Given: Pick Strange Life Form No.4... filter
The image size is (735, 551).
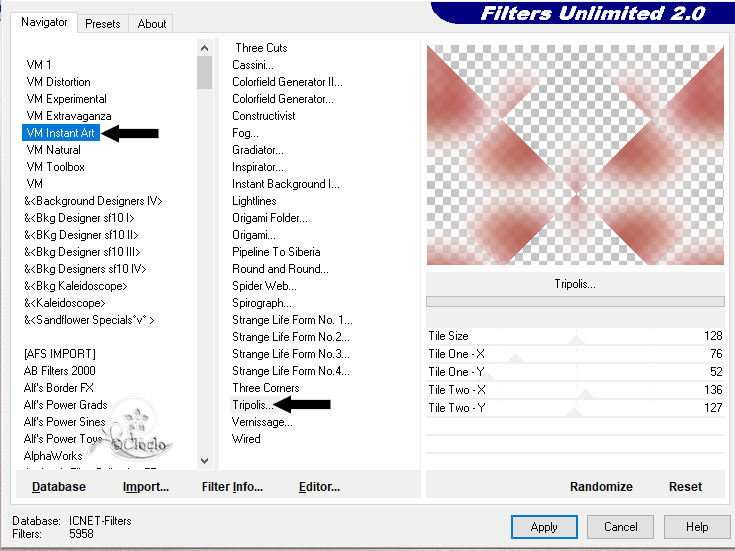Looking at the screenshot, I should (291, 370).
